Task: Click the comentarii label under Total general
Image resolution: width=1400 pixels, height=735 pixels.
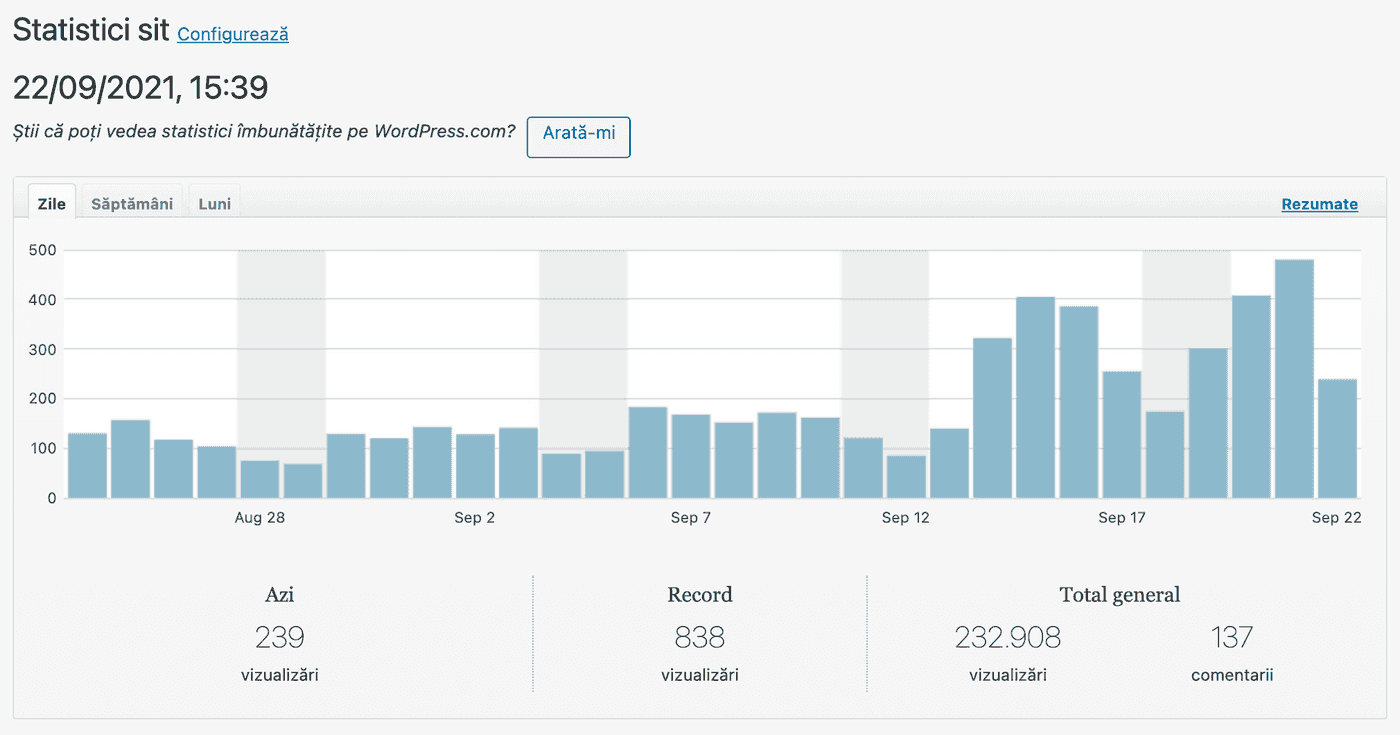Action: click(x=1231, y=675)
